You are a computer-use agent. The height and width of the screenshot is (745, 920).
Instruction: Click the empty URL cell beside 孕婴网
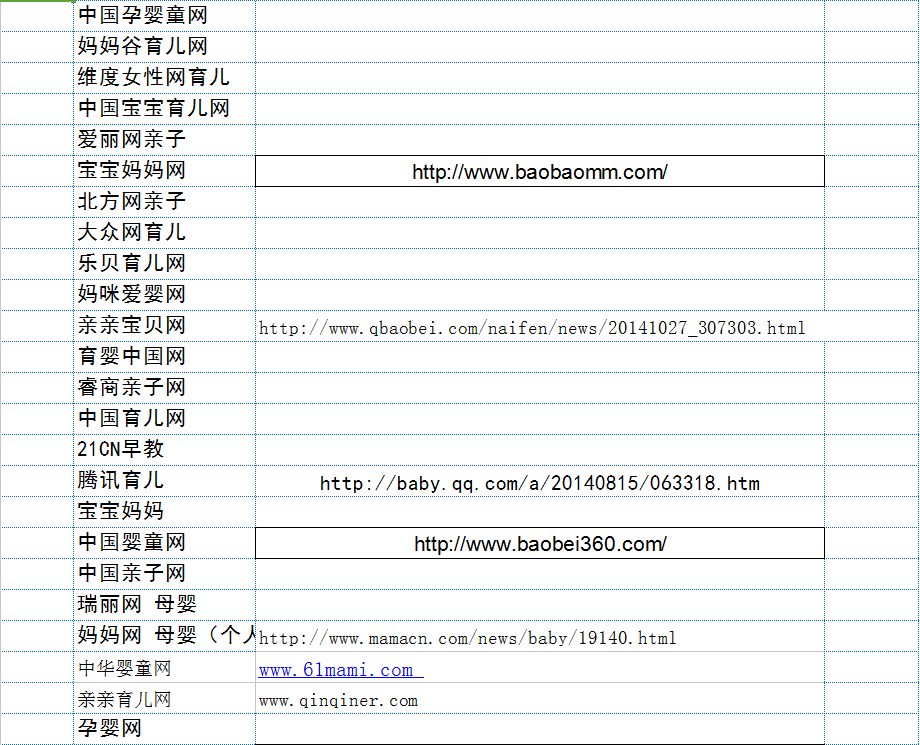click(540, 729)
